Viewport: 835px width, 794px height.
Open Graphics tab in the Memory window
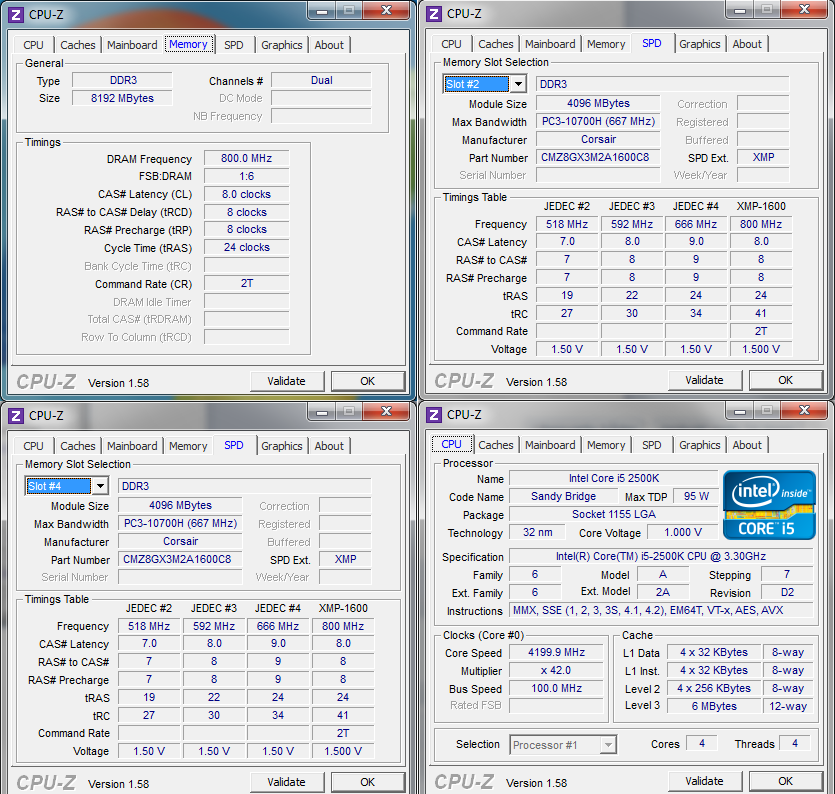[281, 45]
